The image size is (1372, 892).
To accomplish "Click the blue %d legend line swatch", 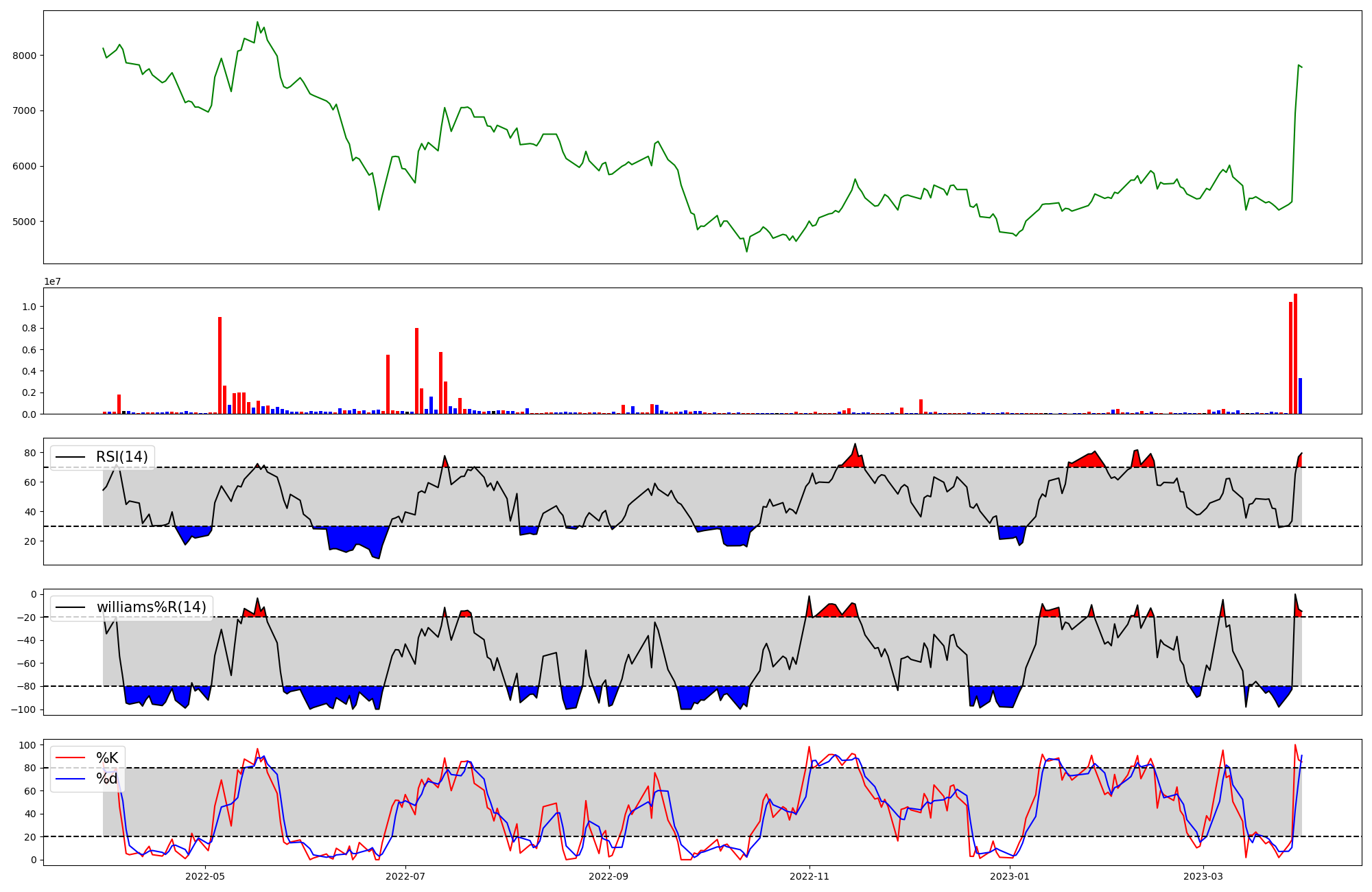I will 71,779.
